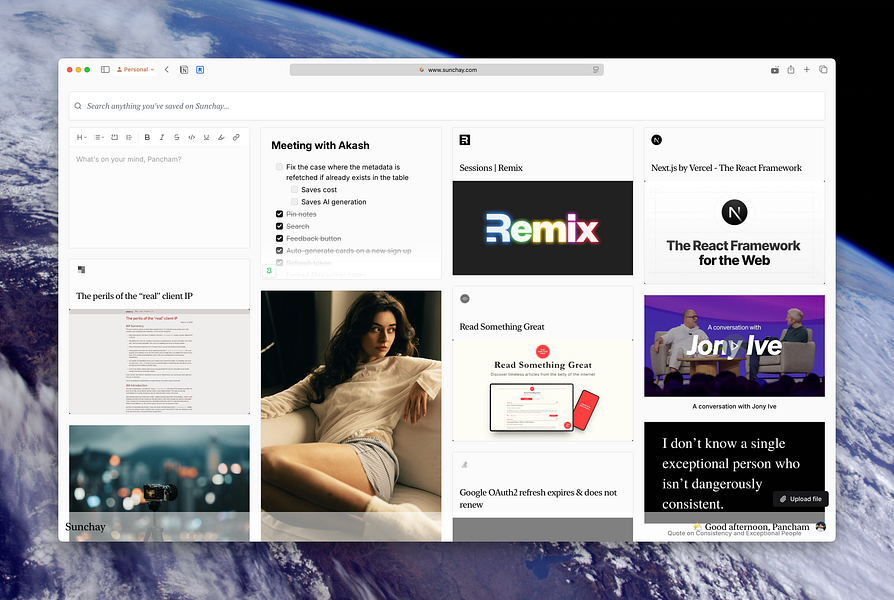This screenshot has height=600, width=894.
Task: Click the reader icon in address bar
Action: pos(595,70)
